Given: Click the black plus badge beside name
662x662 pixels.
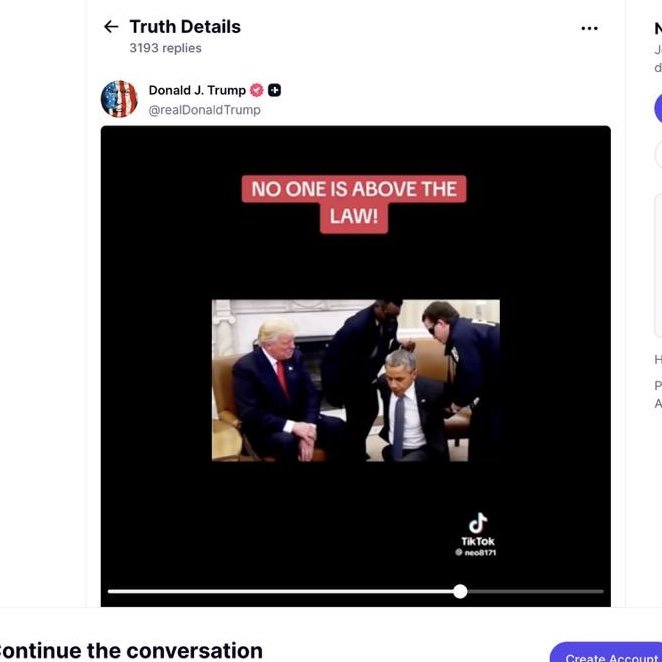Looking at the screenshot, I should click(274, 90).
